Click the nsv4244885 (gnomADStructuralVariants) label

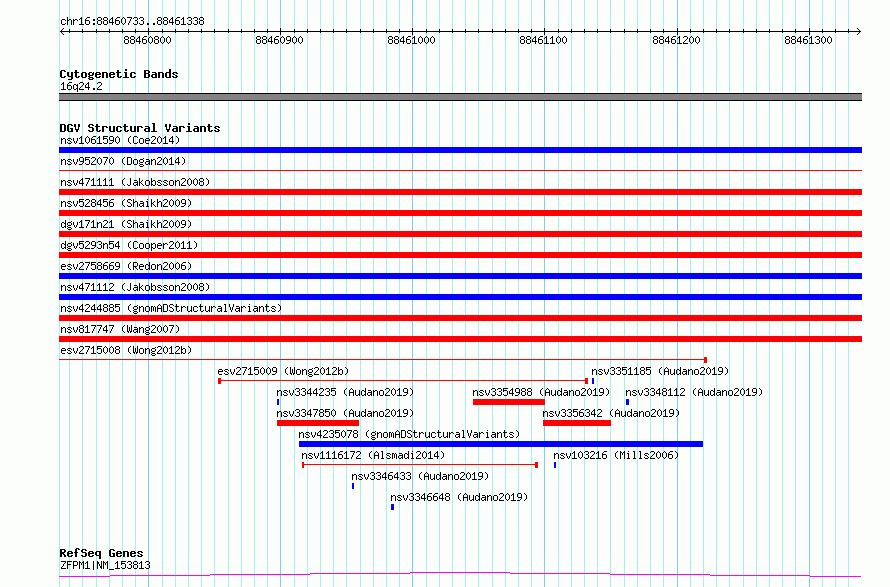[x=171, y=308]
